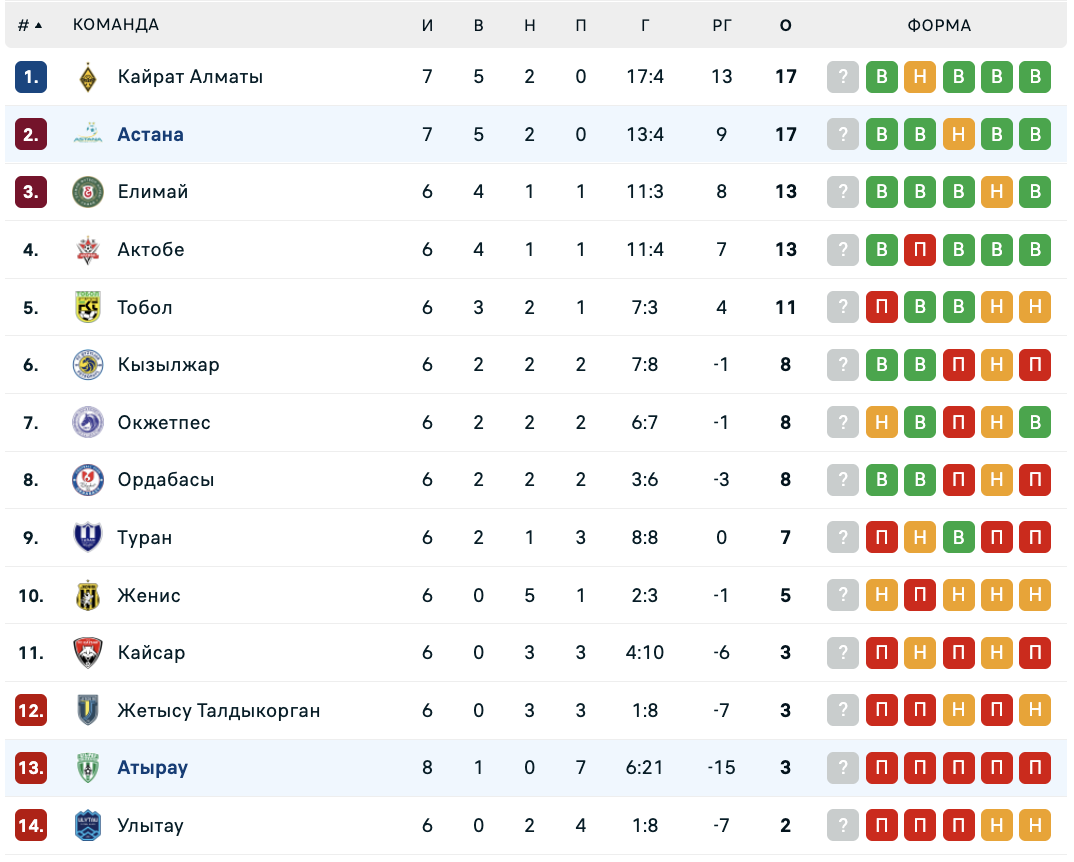
Task: Select the Актобе club logo
Action: pyautogui.click(x=88, y=249)
